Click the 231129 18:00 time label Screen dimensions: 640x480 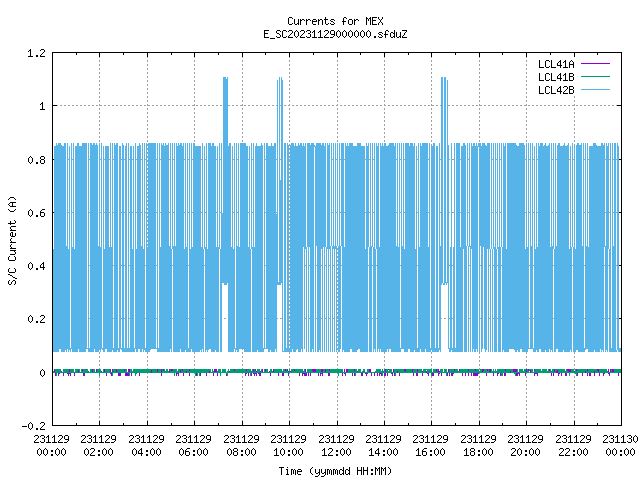coord(478,446)
